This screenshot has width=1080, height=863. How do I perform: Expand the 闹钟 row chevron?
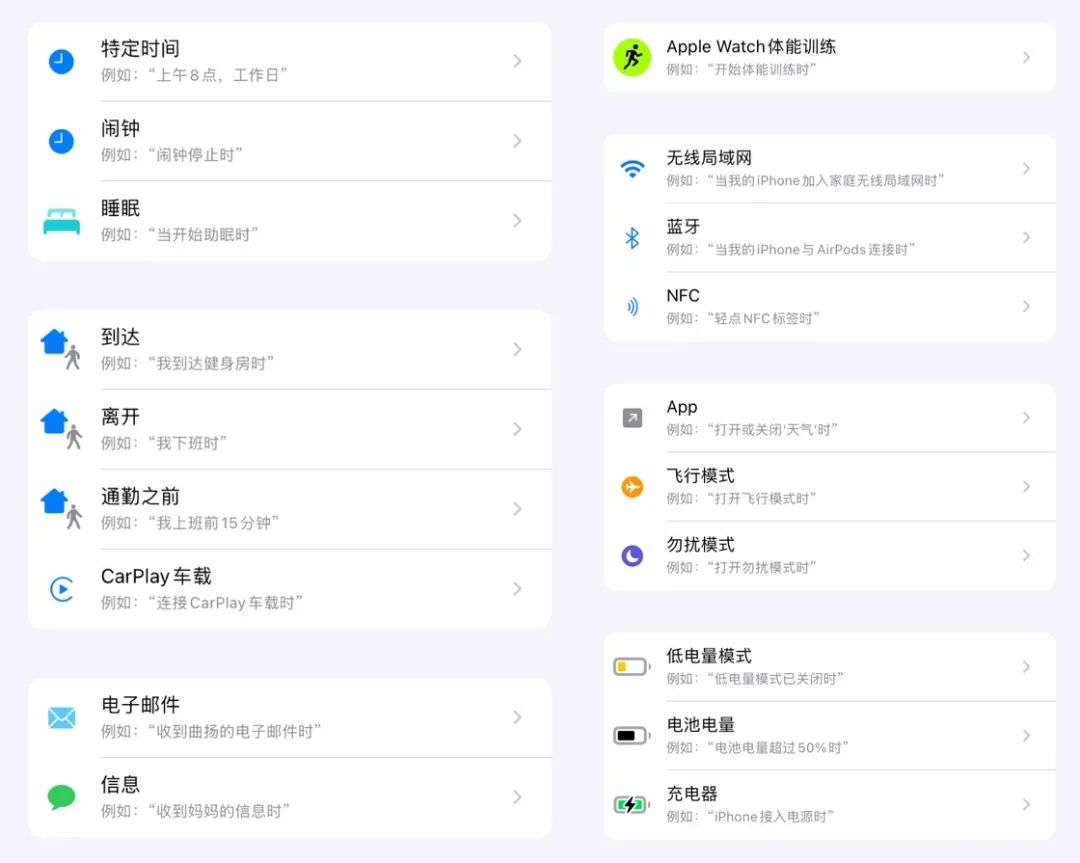(517, 141)
